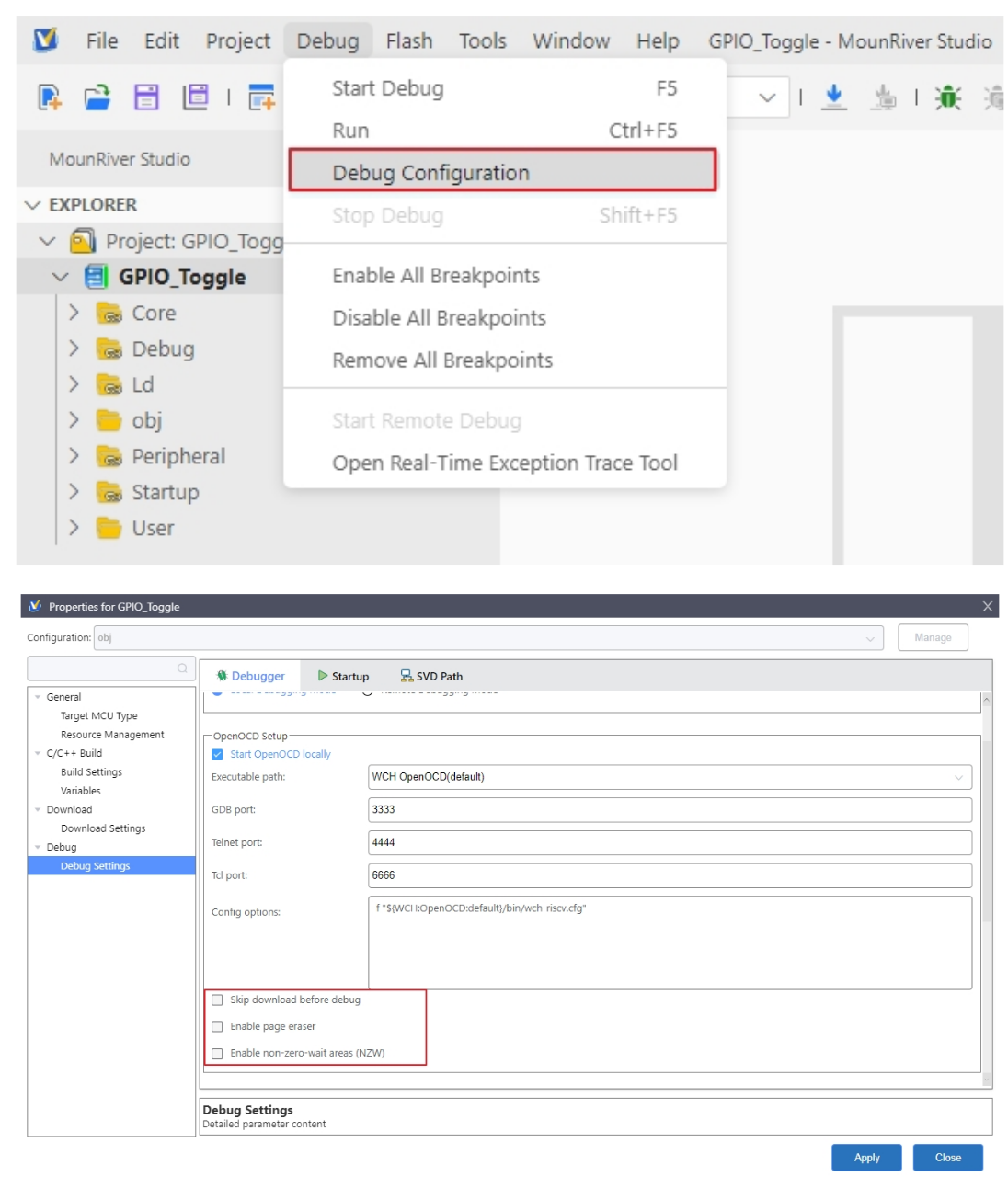
Task: Click the MounRiver Studio logo icon
Action: point(45,40)
